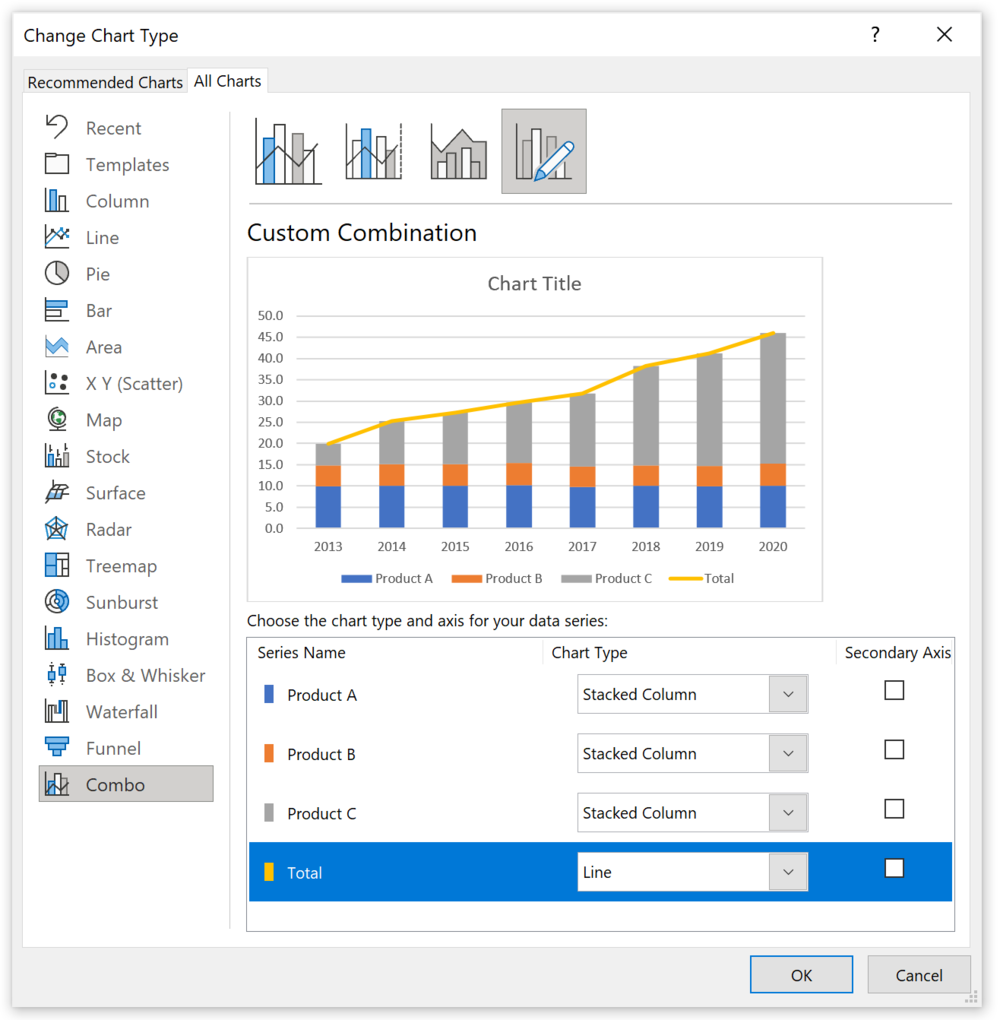The width and height of the screenshot is (1000, 1020).
Task: Choose the Stacked Area - Clustered Column preset
Action: tap(457, 148)
